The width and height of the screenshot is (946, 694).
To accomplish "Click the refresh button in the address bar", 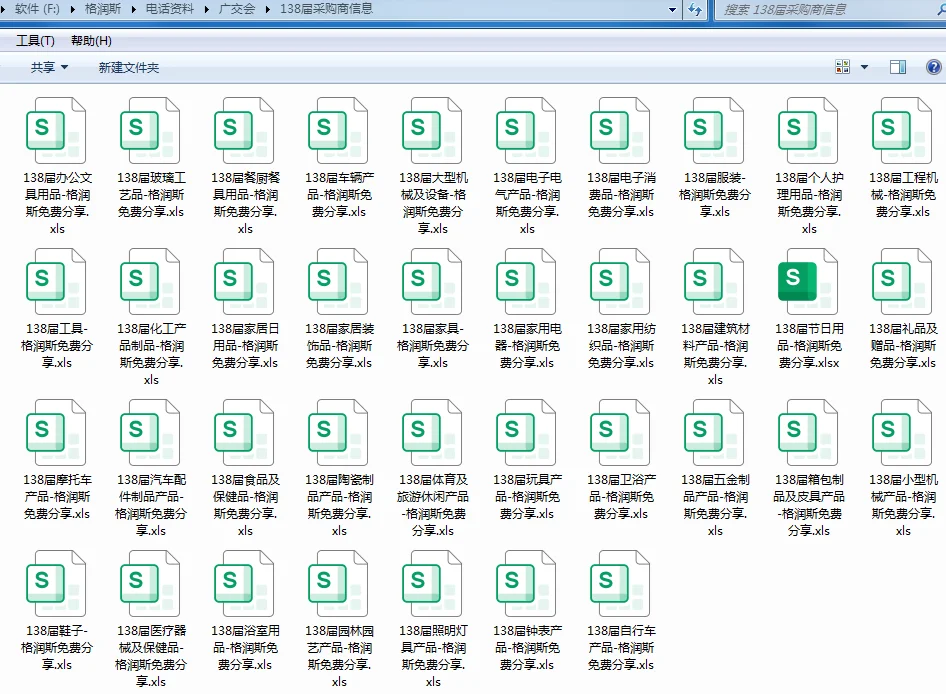I will point(695,11).
